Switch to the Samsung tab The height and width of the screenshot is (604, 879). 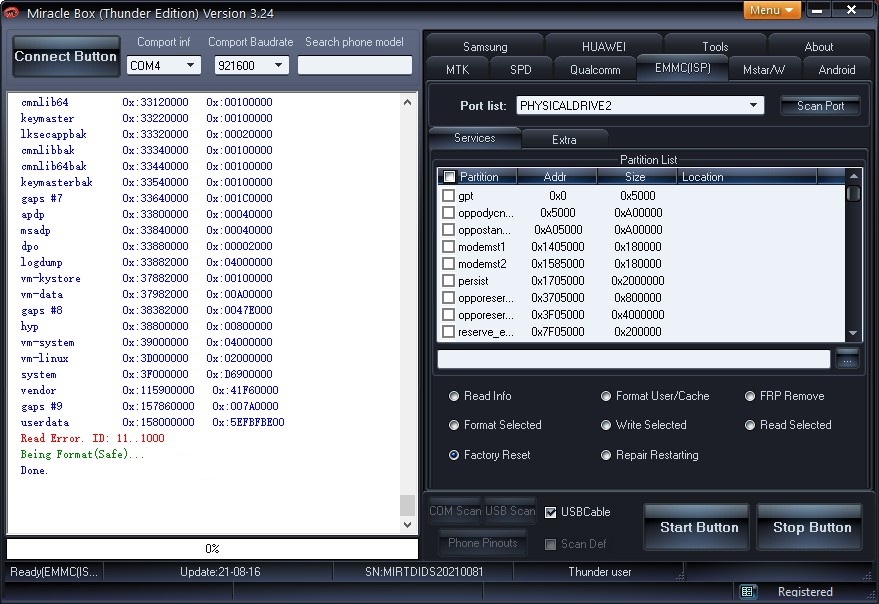tap(485, 47)
